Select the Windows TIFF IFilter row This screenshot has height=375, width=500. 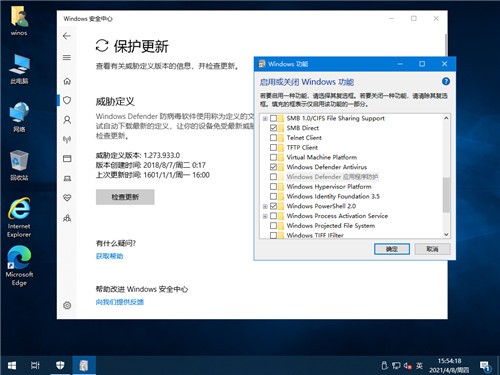pyautogui.click(x=315, y=235)
